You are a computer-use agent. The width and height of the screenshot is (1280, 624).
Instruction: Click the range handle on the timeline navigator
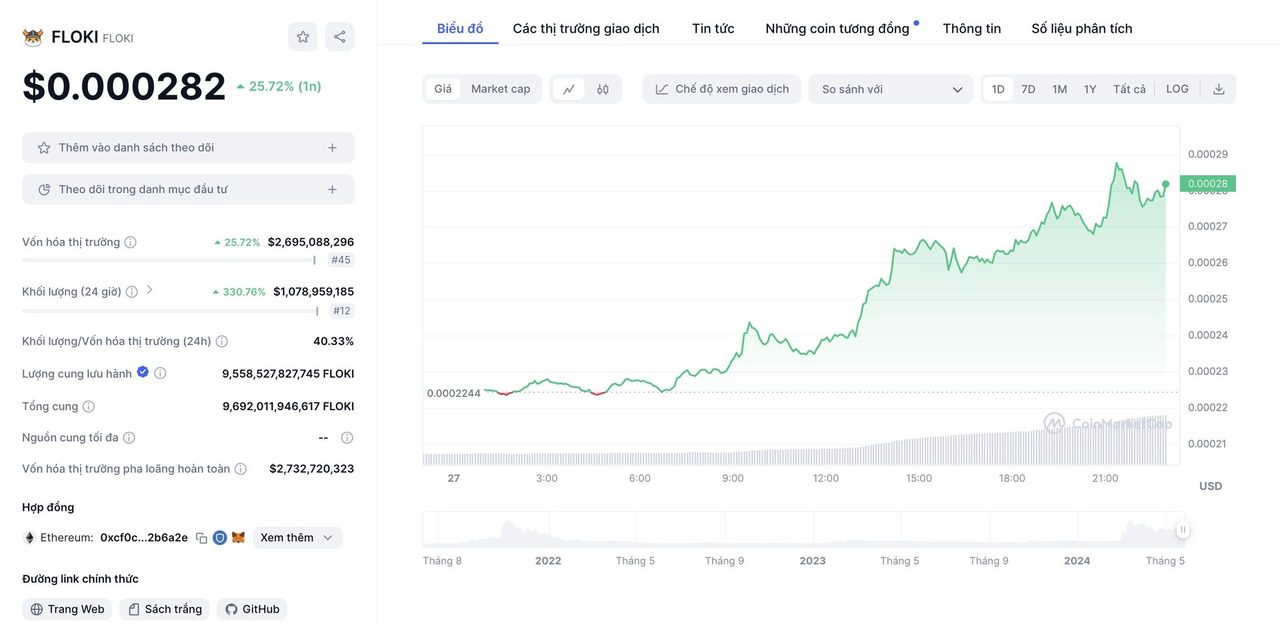pyautogui.click(x=1183, y=530)
